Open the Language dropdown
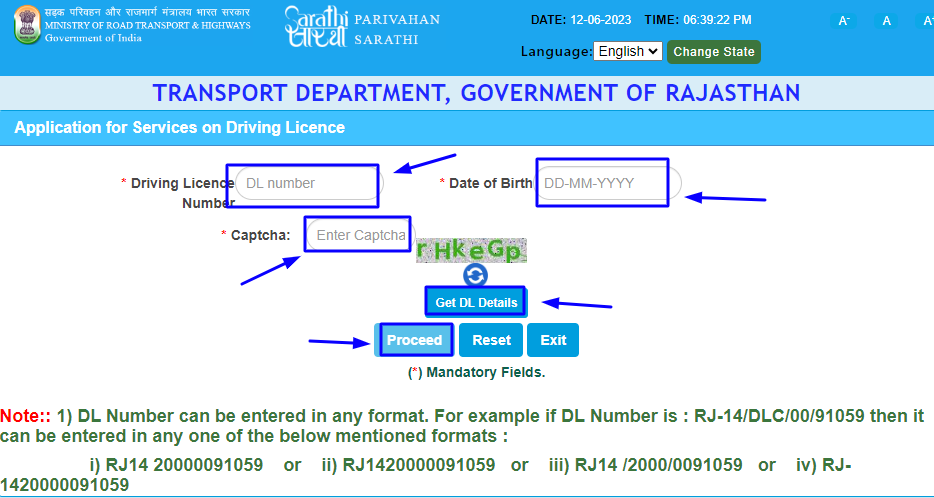The height and width of the screenshot is (498, 934). pyautogui.click(x=628, y=51)
